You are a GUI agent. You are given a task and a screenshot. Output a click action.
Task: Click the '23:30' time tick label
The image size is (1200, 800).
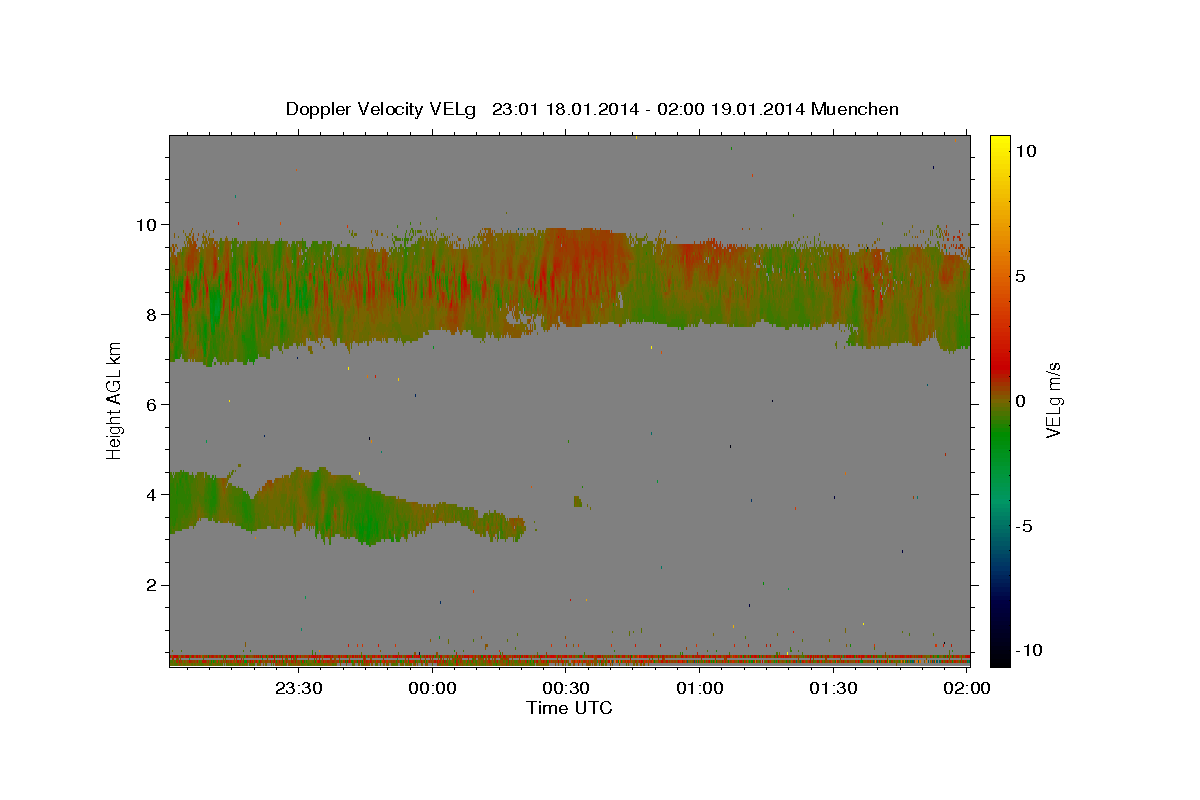click(298, 688)
